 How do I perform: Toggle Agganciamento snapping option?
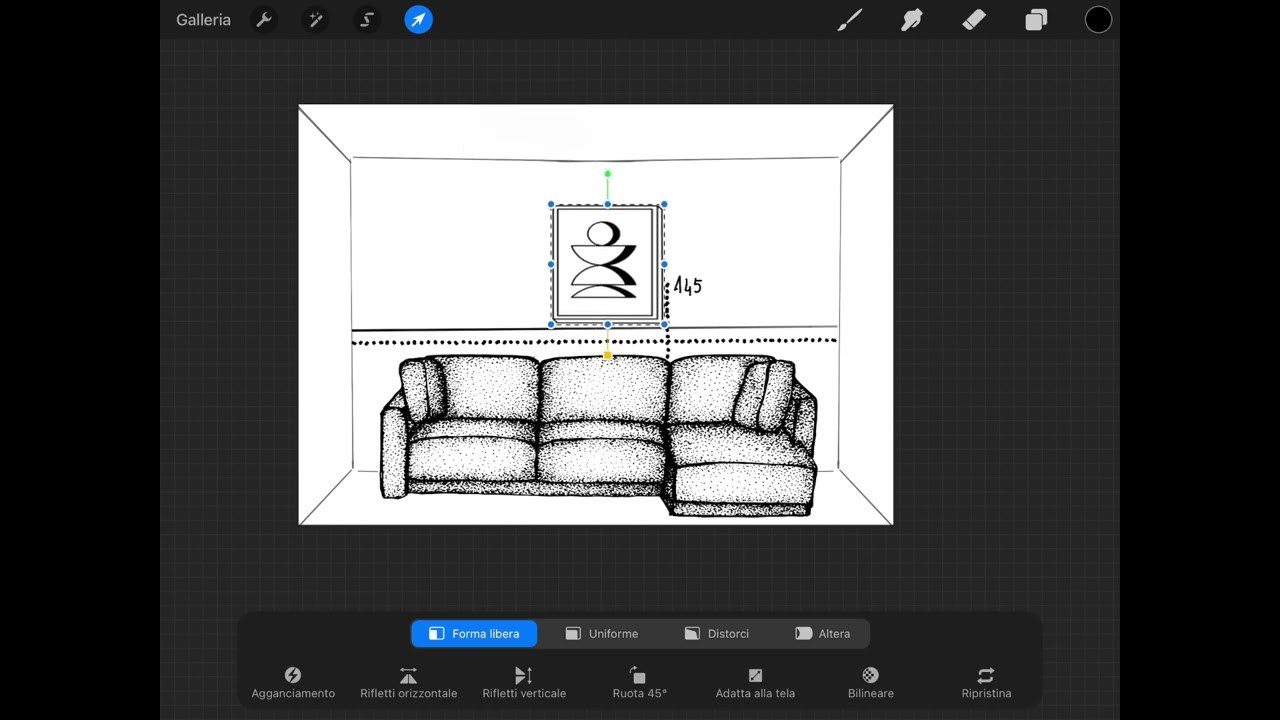coord(293,683)
